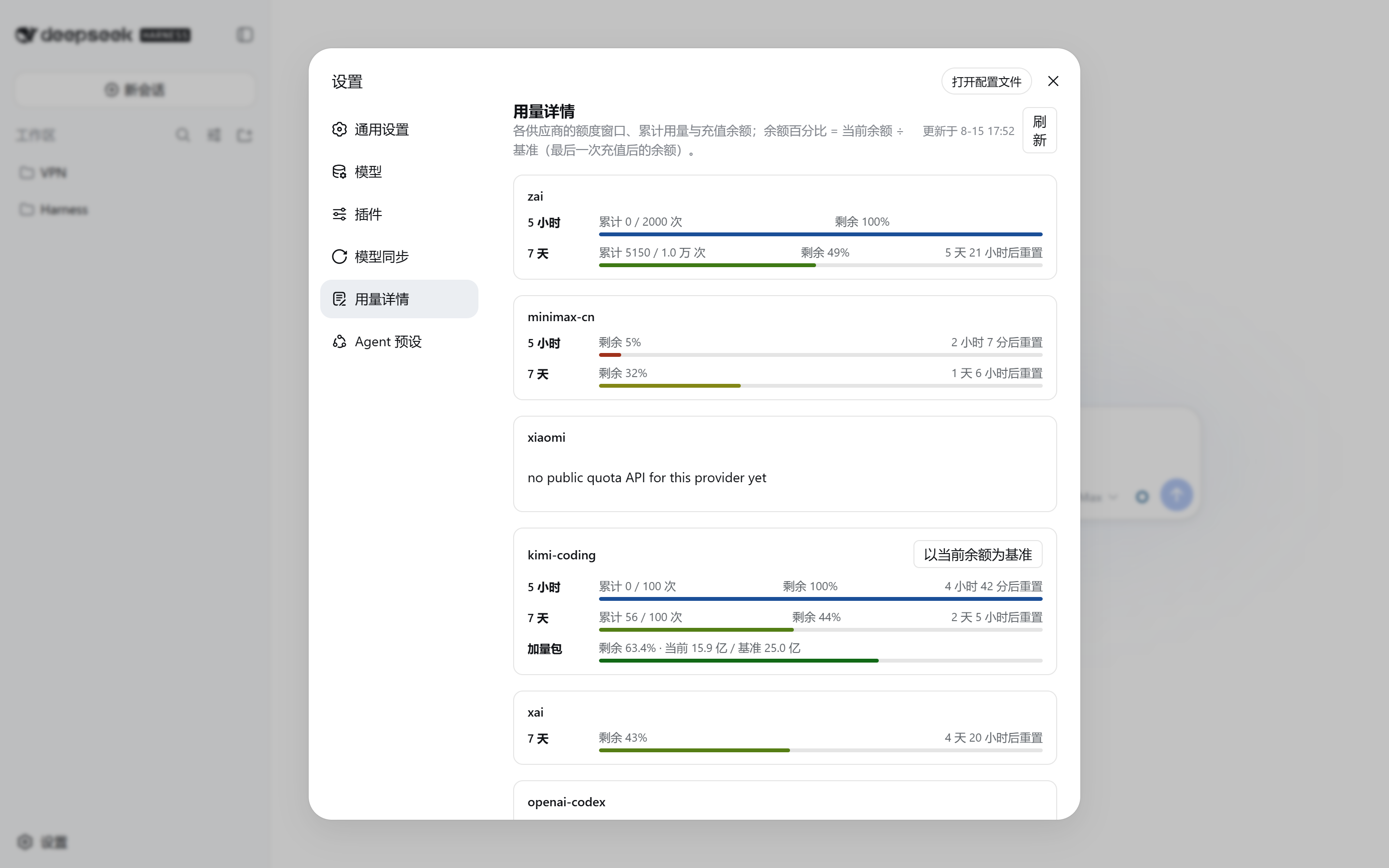Click text "no public quota API for this provider yet"

coord(646,477)
